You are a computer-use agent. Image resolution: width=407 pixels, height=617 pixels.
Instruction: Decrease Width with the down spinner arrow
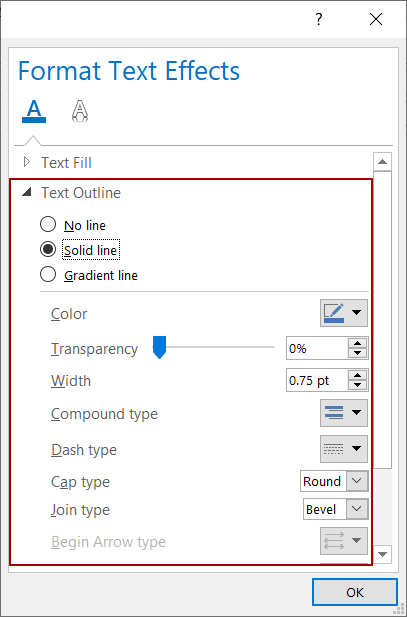(x=357, y=385)
